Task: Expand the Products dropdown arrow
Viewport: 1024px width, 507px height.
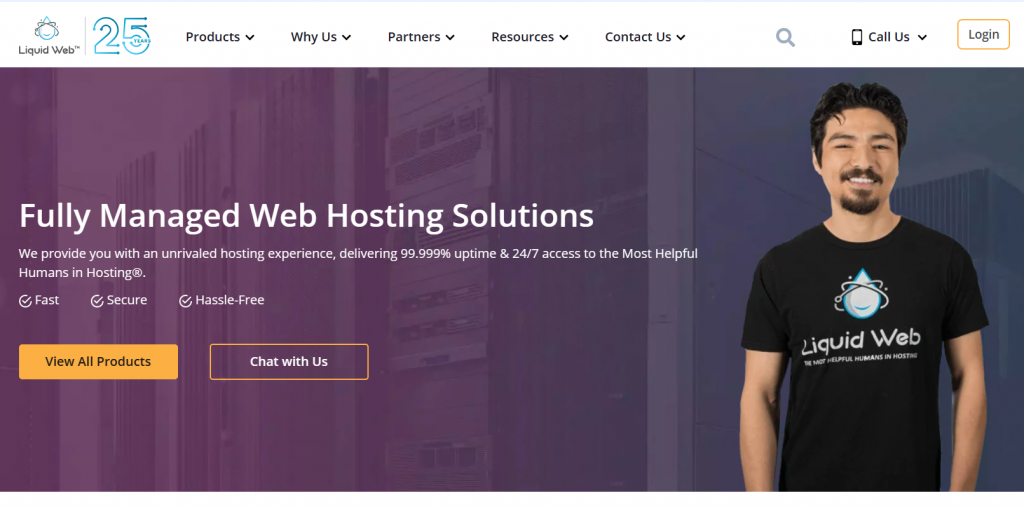Action: pyautogui.click(x=250, y=38)
